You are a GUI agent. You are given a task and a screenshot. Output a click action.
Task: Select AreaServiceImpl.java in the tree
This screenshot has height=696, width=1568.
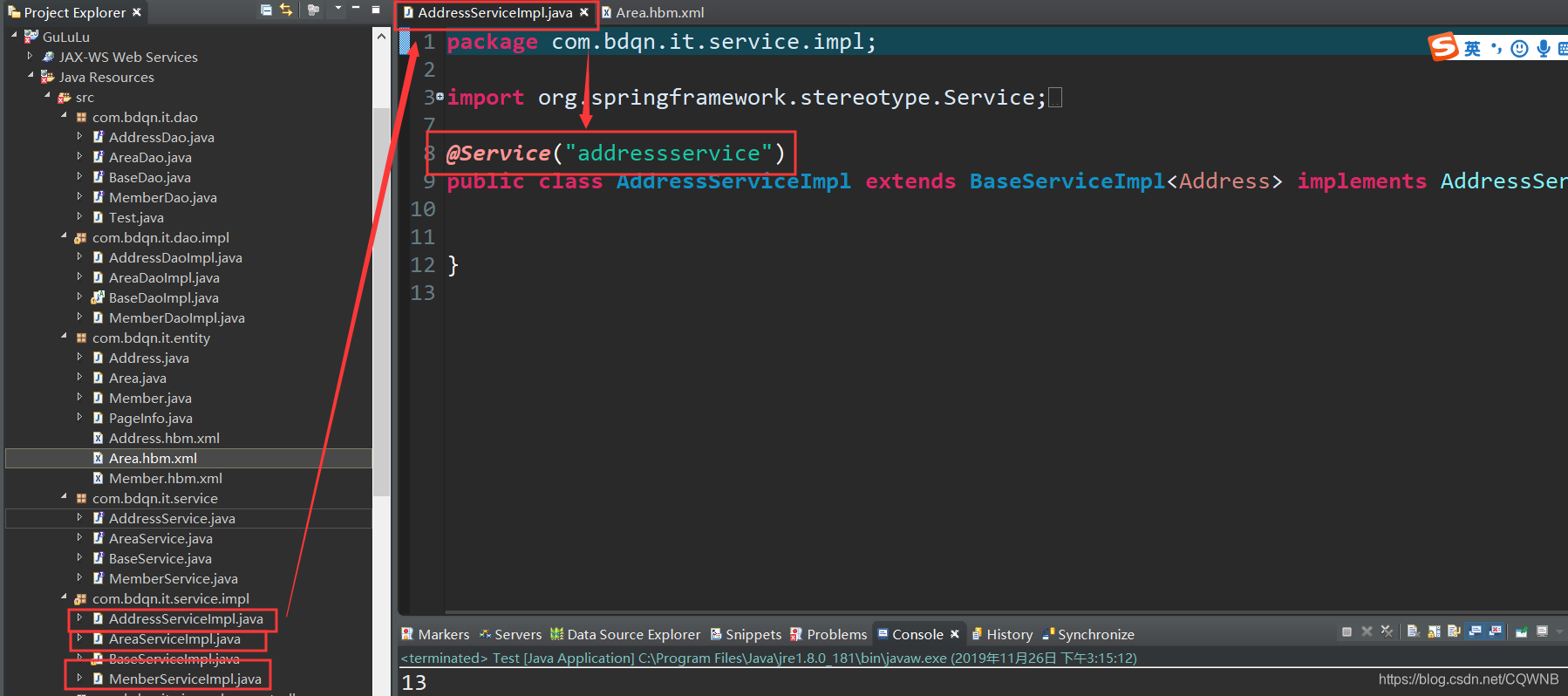[174, 638]
